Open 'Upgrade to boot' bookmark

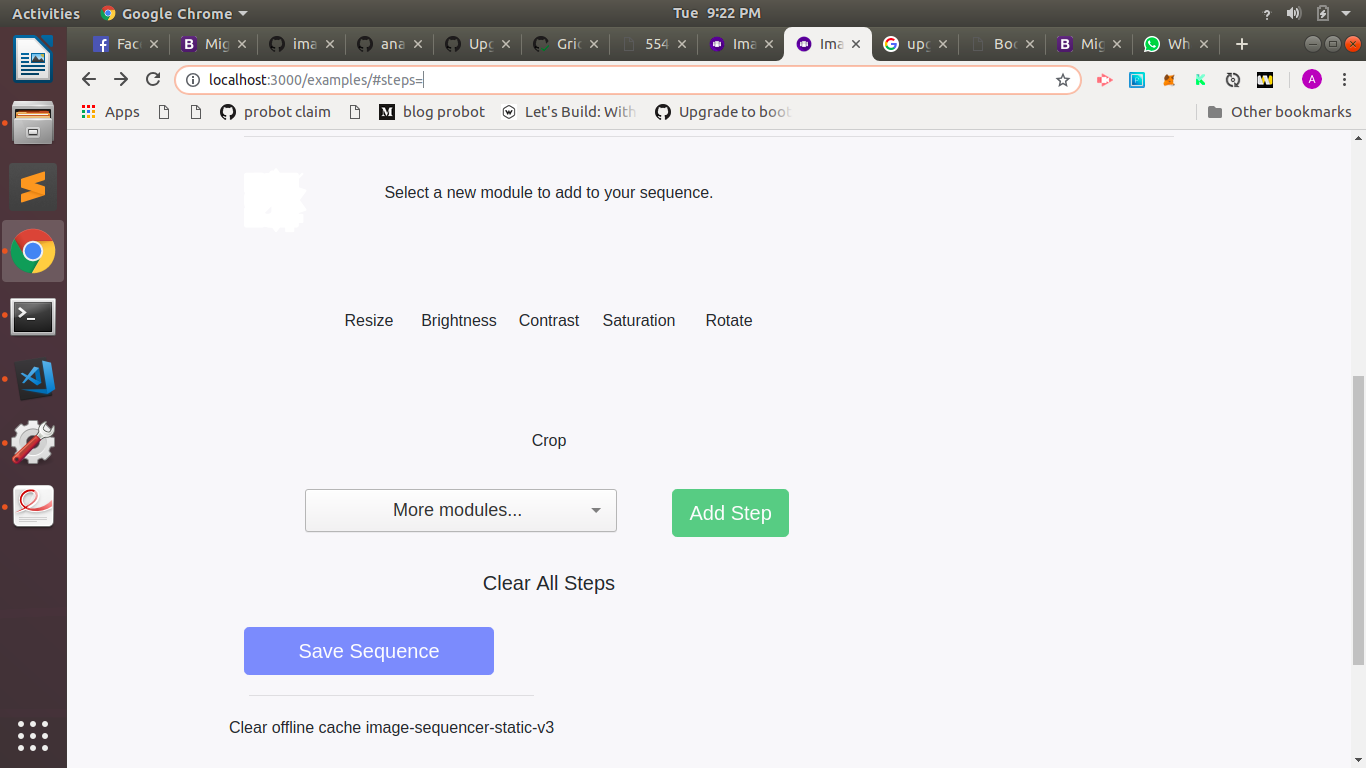pos(723,112)
